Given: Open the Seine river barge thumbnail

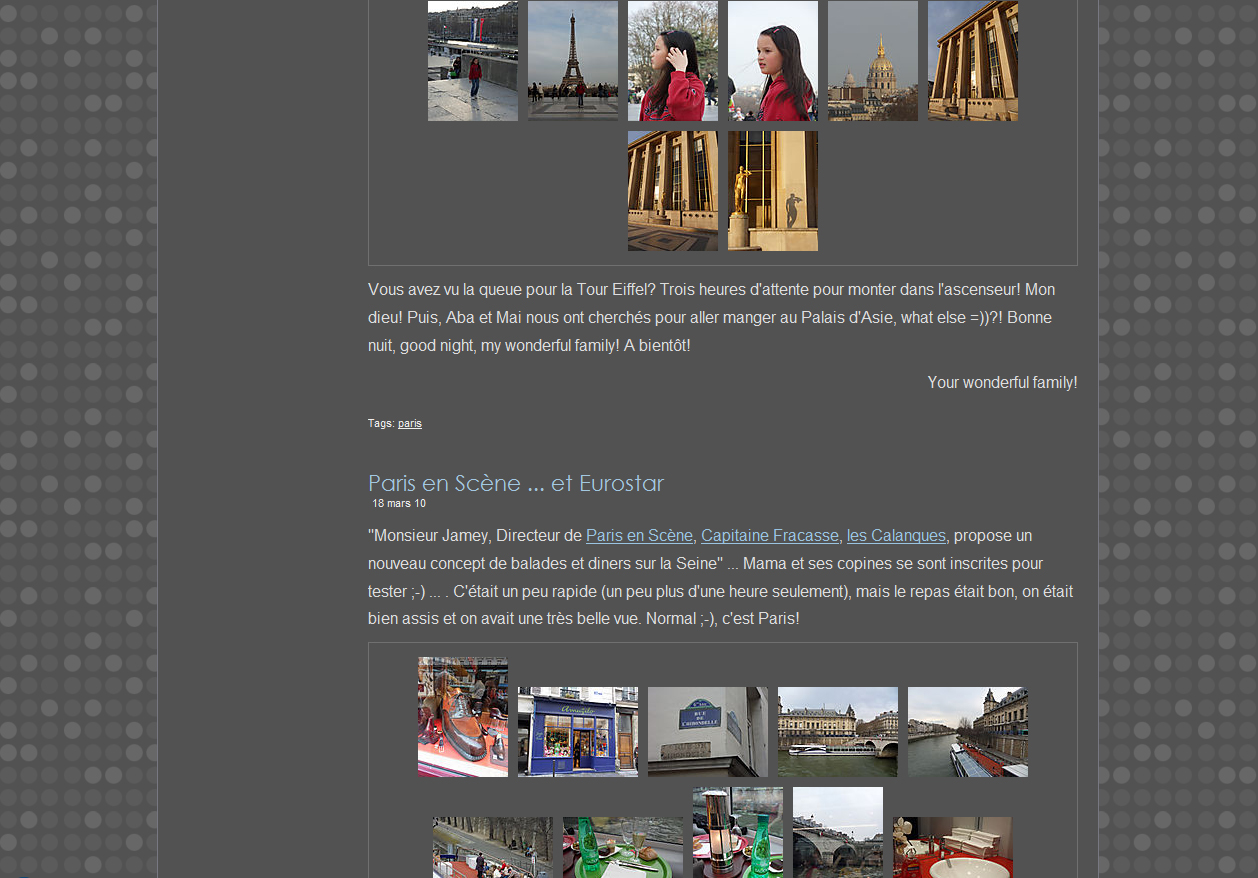Looking at the screenshot, I should (x=967, y=732).
